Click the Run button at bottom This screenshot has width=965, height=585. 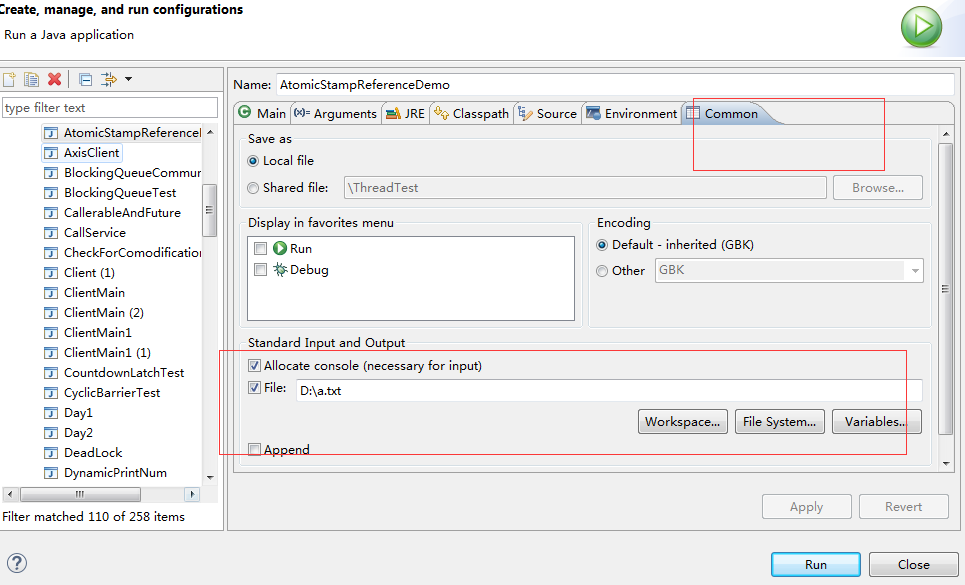(815, 564)
